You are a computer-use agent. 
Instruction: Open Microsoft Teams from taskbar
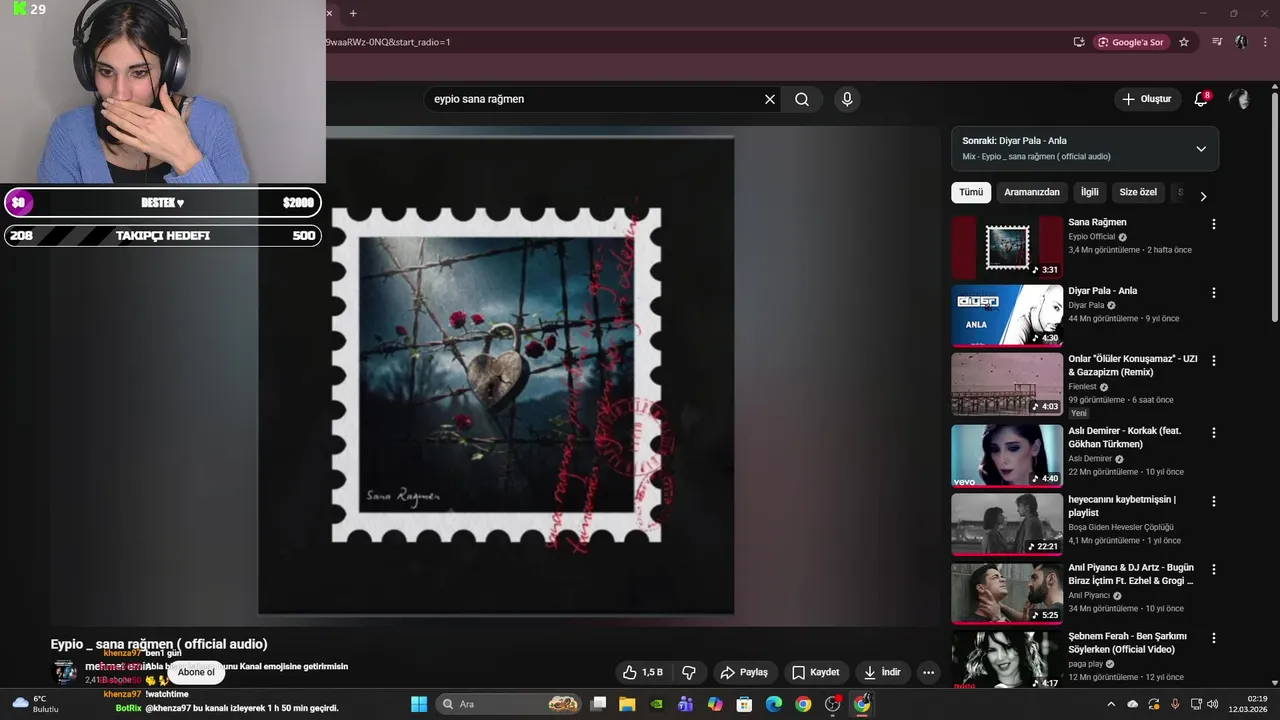pos(685,704)
